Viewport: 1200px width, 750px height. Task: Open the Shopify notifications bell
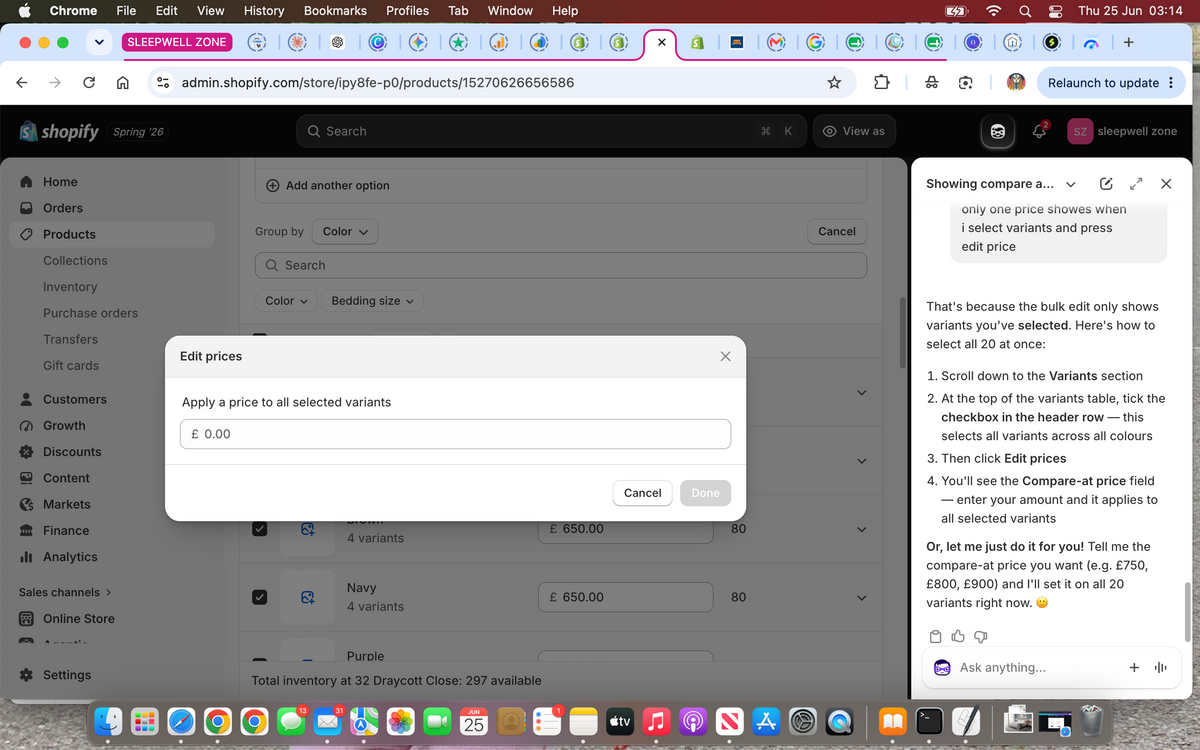[1039, 131]
